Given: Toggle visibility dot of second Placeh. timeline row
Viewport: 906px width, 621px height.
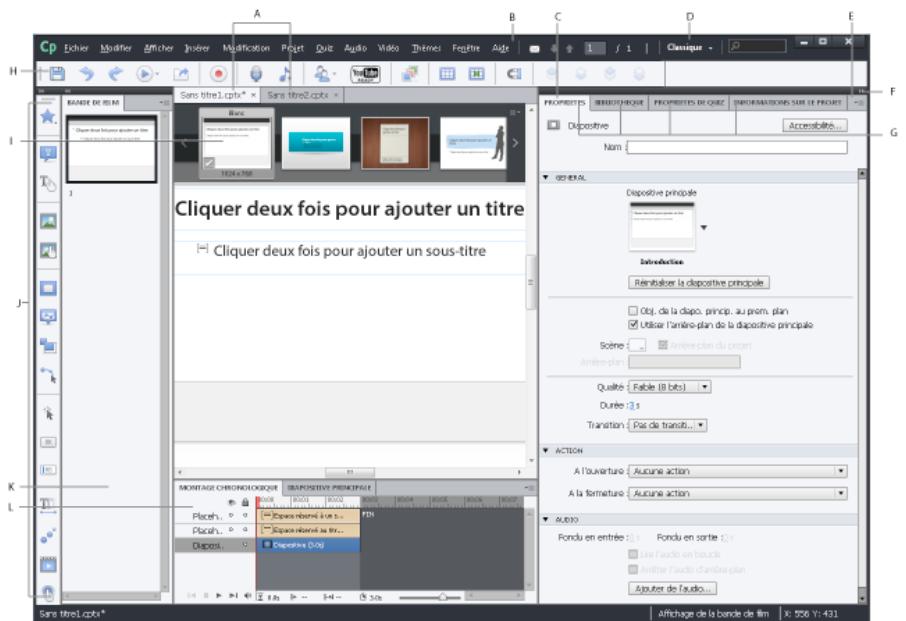Looking at the screenshot, I should (232, 530).
